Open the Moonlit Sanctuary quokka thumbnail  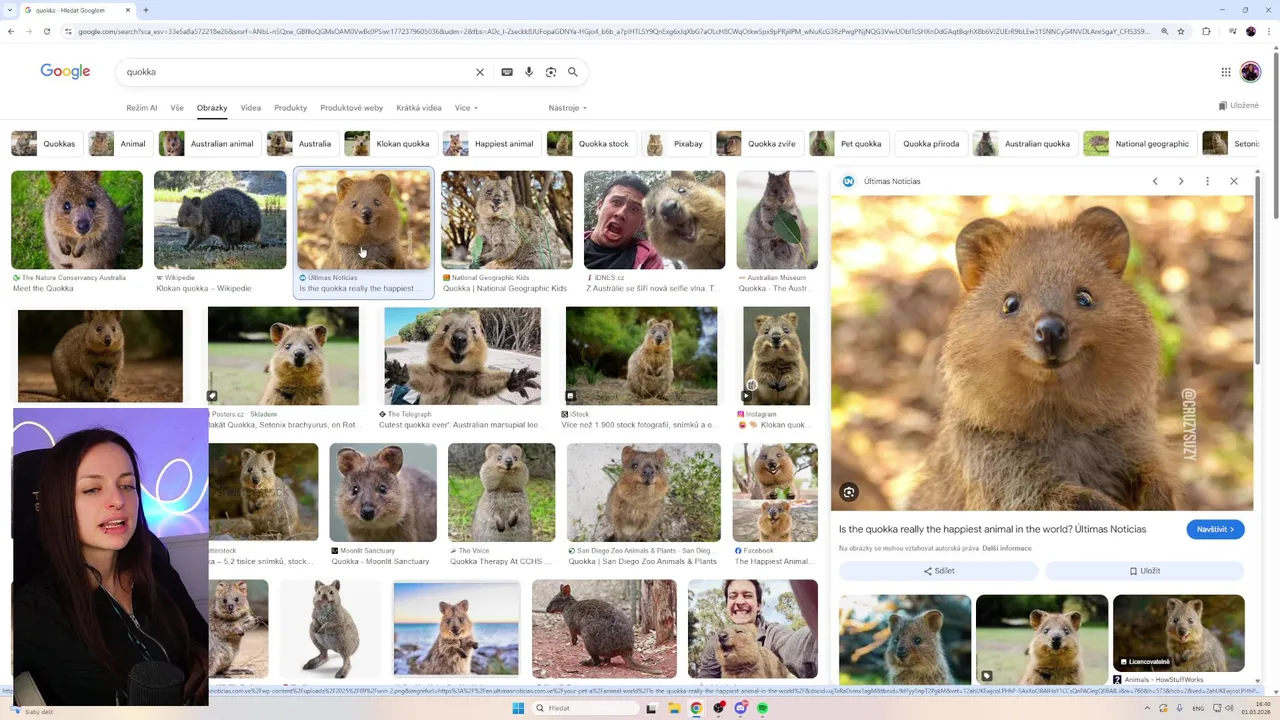(383, 493)
